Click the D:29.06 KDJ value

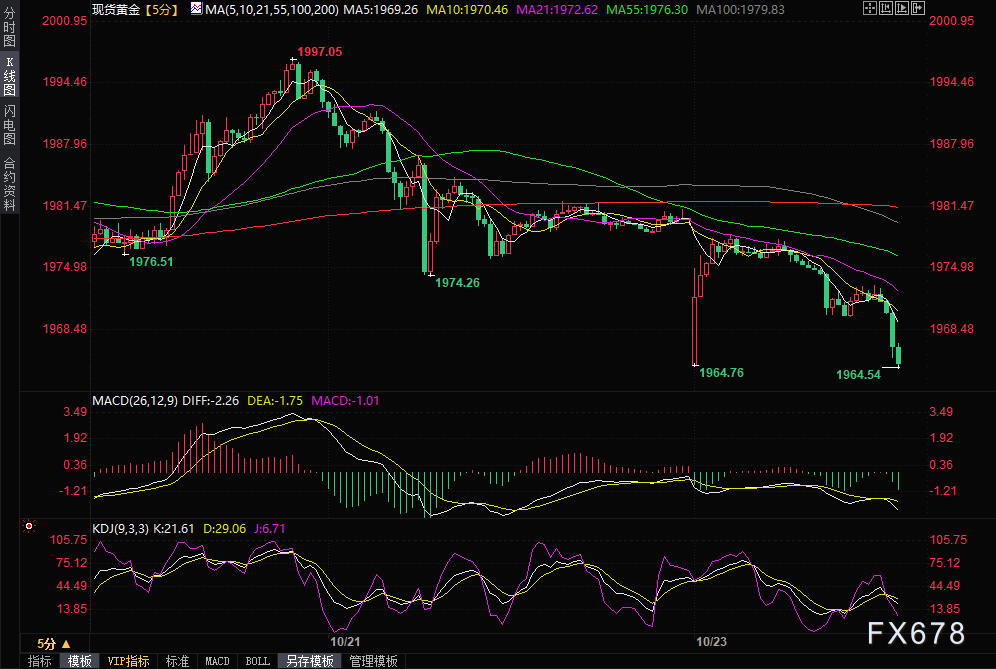(x=224, y=529)
